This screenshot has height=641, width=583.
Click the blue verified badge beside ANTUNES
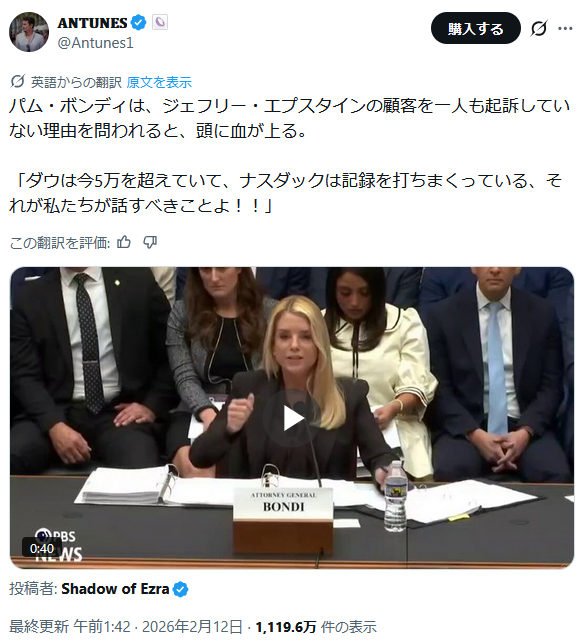coord(139,22)
